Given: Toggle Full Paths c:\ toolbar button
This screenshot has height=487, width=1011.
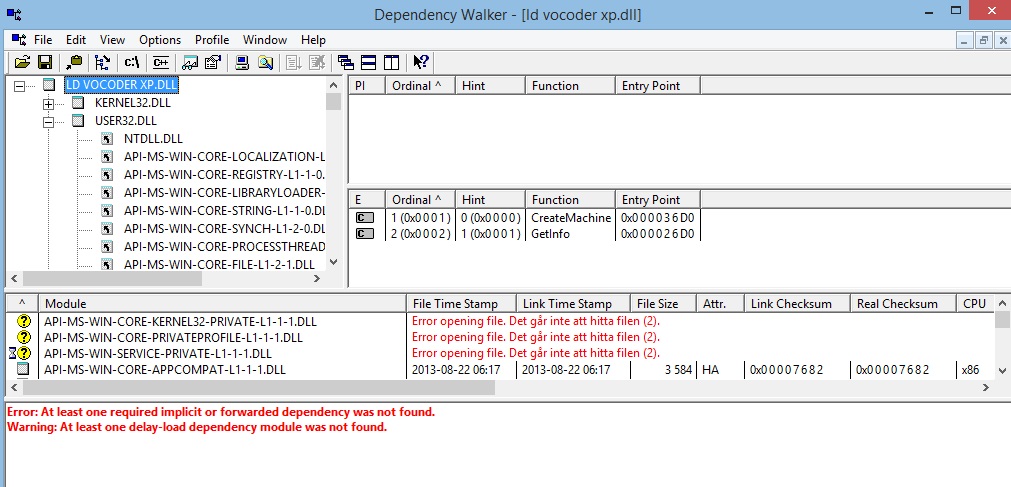Looking at the screenshot, I should coord(131,62).
